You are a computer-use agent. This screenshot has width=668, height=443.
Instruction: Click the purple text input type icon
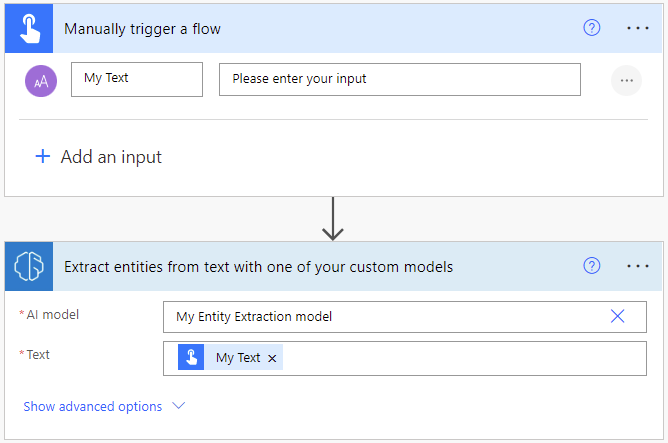coord(41,80)
